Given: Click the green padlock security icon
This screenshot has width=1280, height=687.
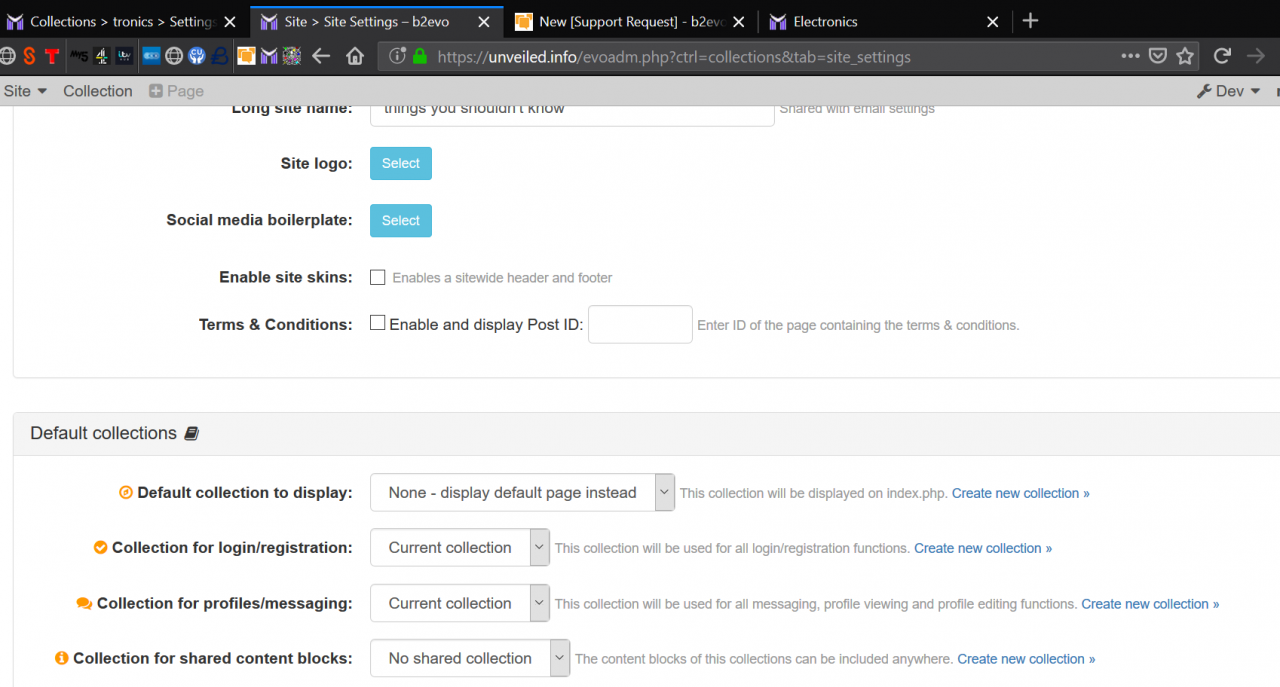Looking at the screenshot, I should (419, 57).
